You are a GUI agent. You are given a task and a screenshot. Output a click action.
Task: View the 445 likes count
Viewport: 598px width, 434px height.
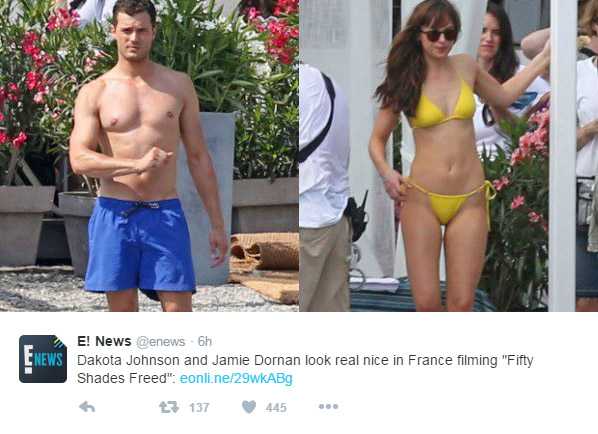(x=276, y=408)
